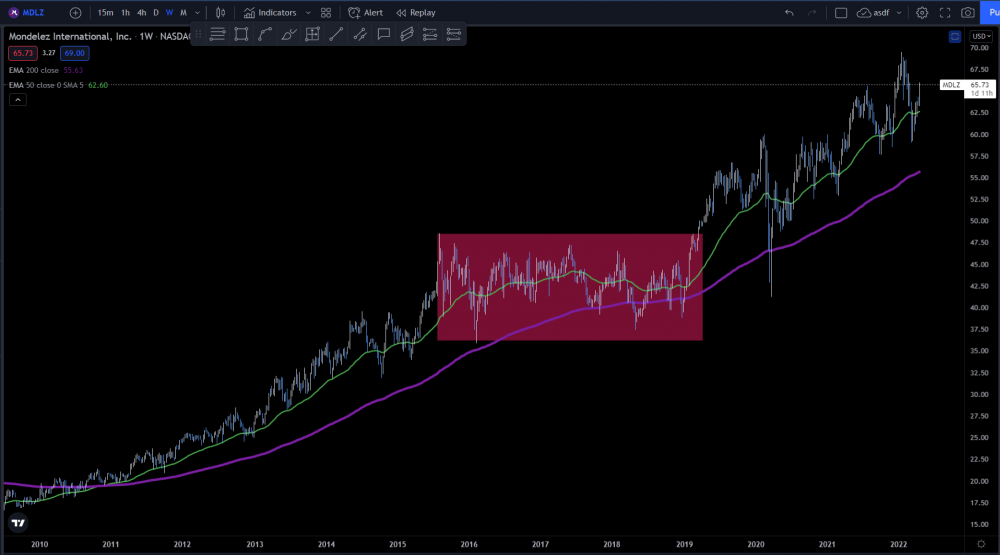Image resolution: width=1000 pixels, height=555 pixels.
Task: Select the comment callout tool
Action: point(383,34)
